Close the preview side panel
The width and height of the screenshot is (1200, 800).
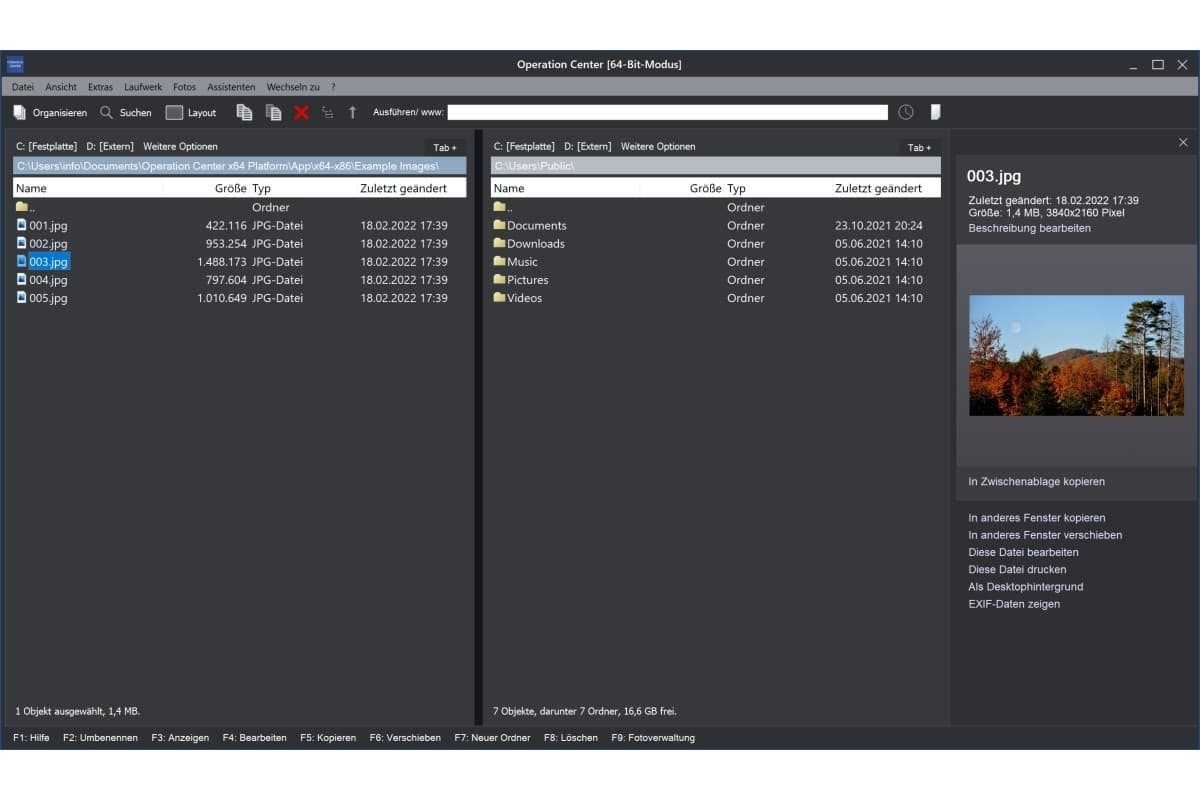[1183, 143]
